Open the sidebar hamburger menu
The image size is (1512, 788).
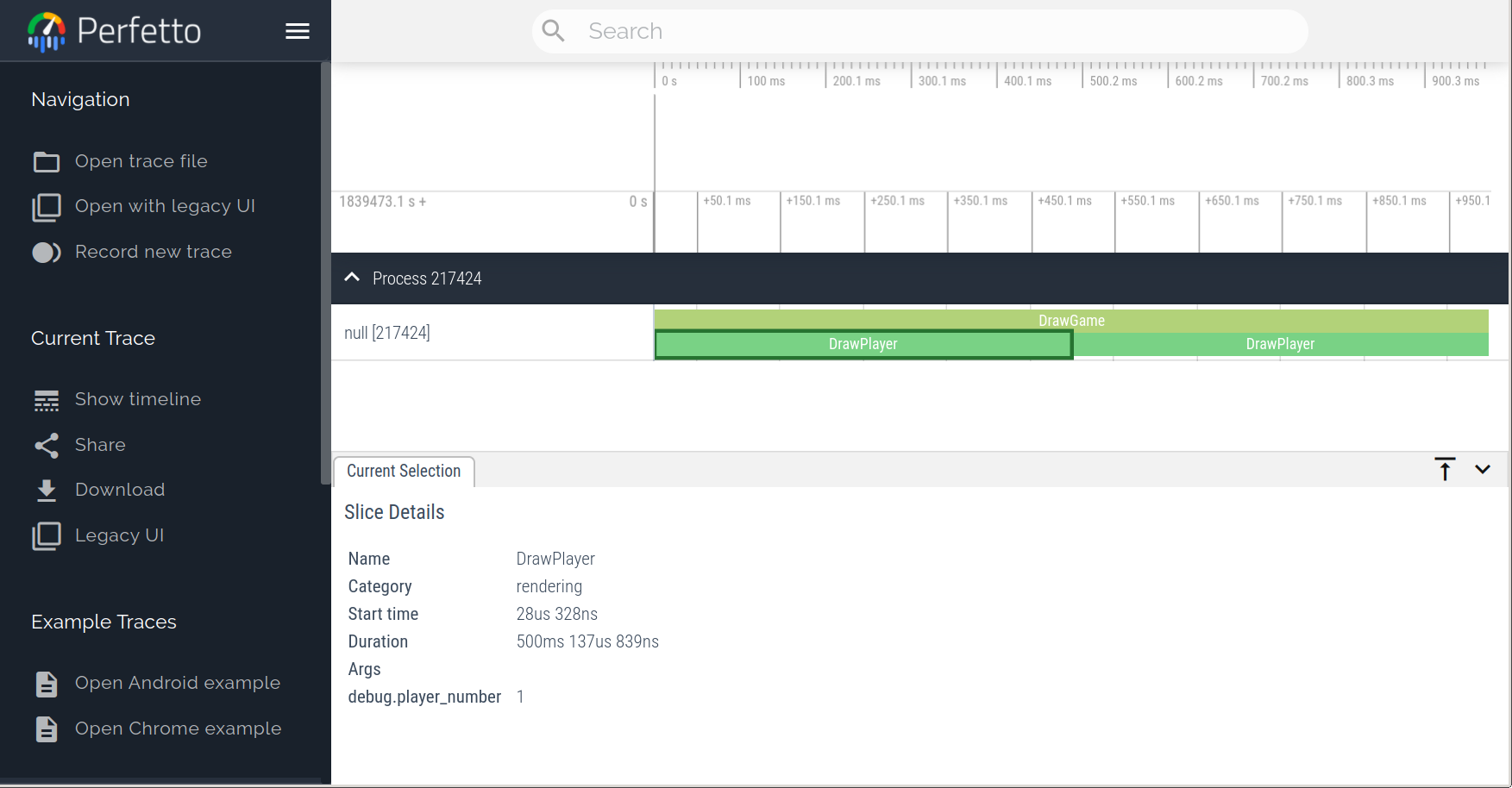297,30
